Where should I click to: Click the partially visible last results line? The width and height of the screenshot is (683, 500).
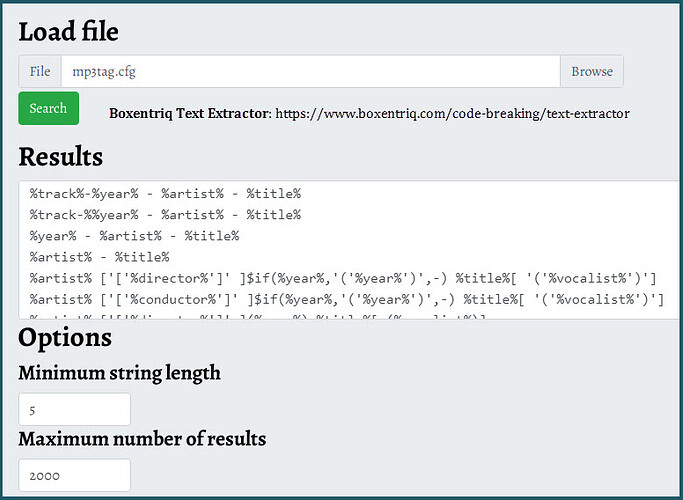tap(257, 316)
